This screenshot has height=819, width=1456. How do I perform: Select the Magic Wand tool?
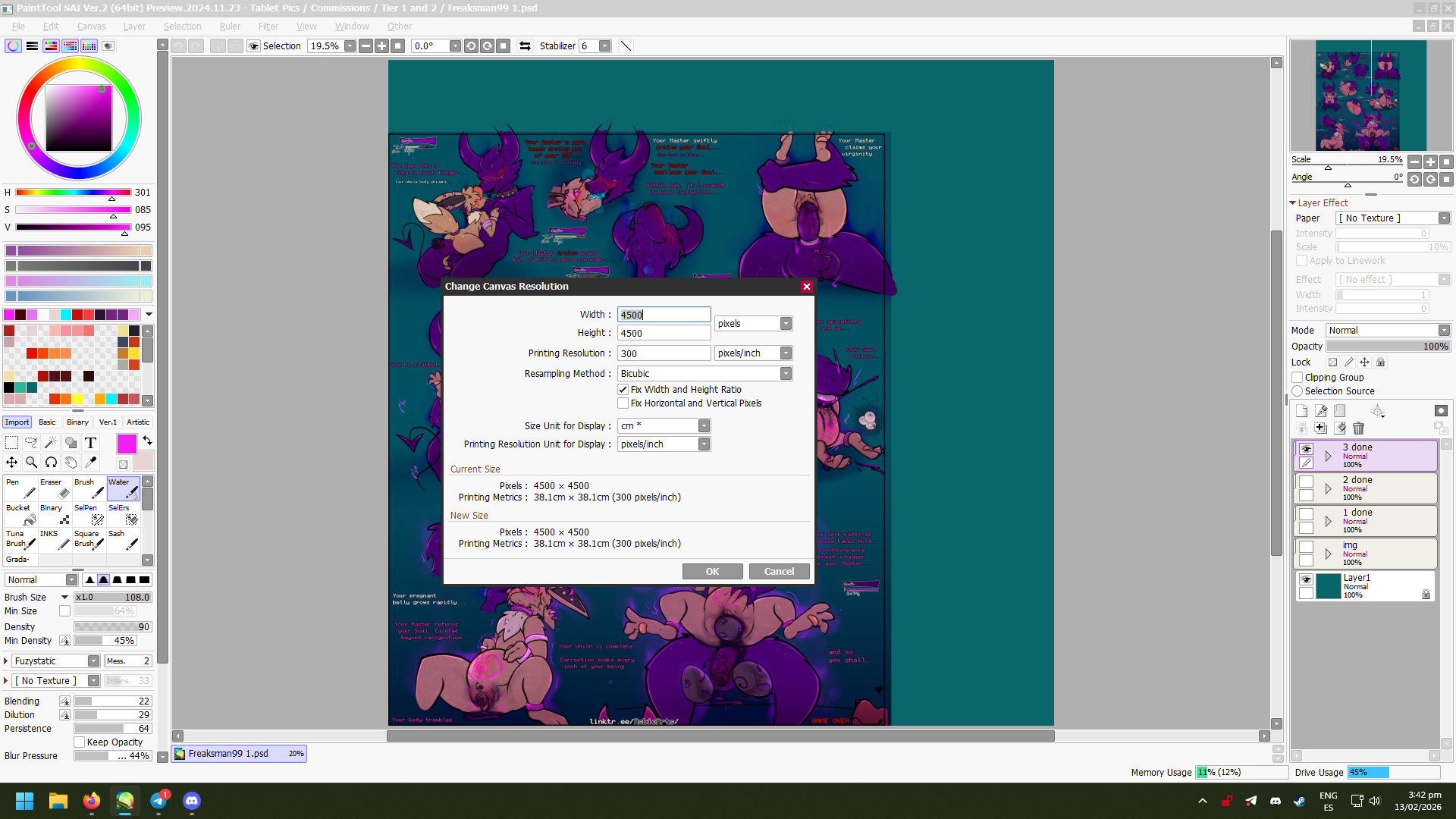point(51,443)
